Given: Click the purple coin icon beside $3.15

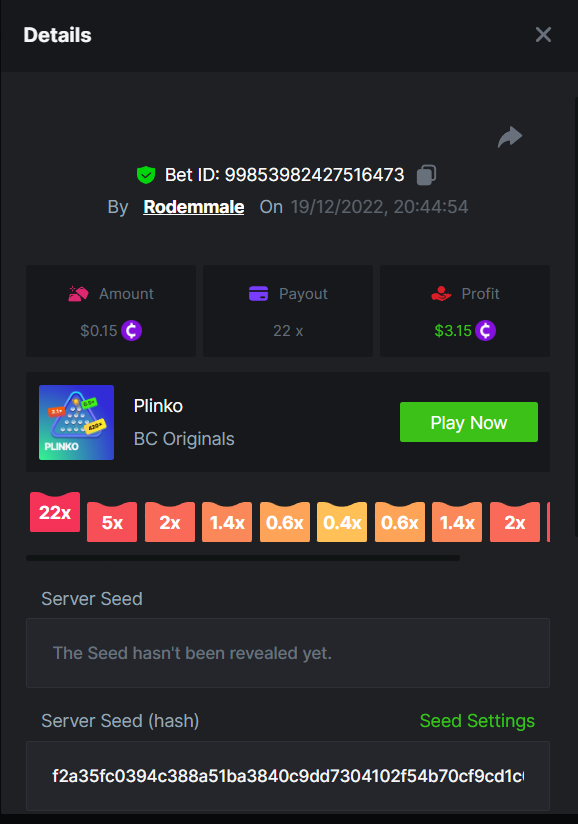Looking at the screenshot, I should pyautogui.click(x=486, y=331).
